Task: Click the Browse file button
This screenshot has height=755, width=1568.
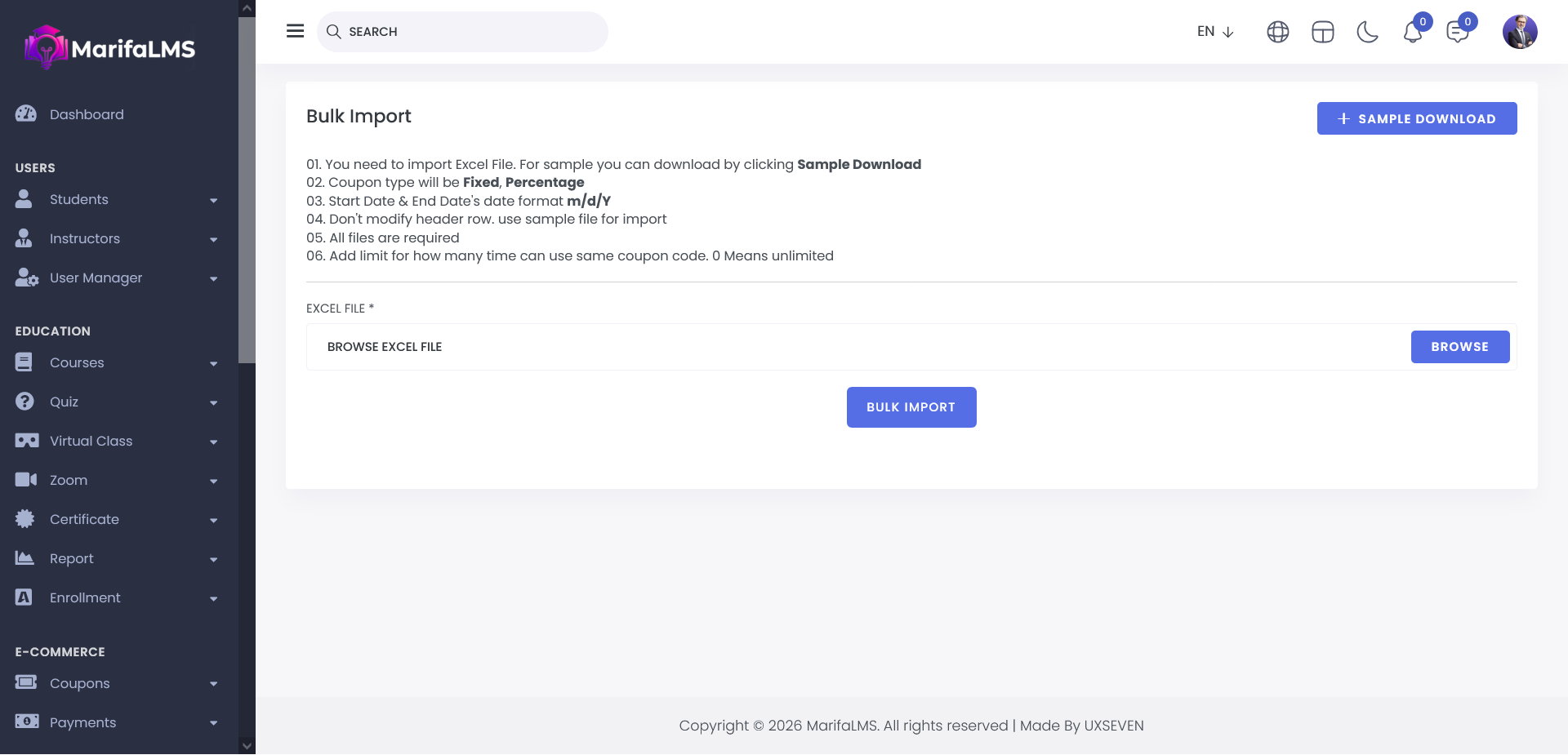Action: [x=1459, y=347]
